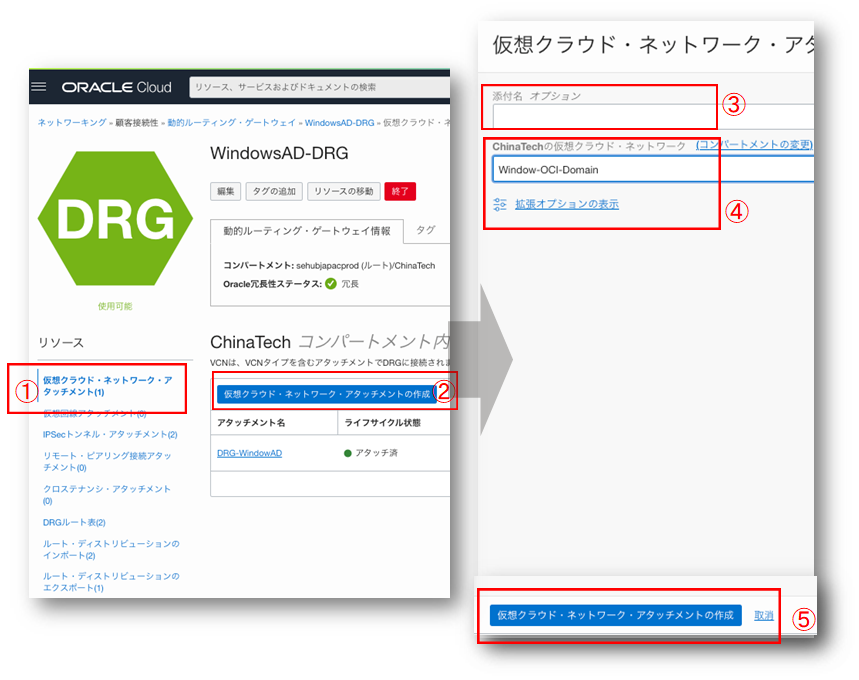Click the ライフサイクル状態 column header
This screenshot has width=859, height=680.
[382, 422]
